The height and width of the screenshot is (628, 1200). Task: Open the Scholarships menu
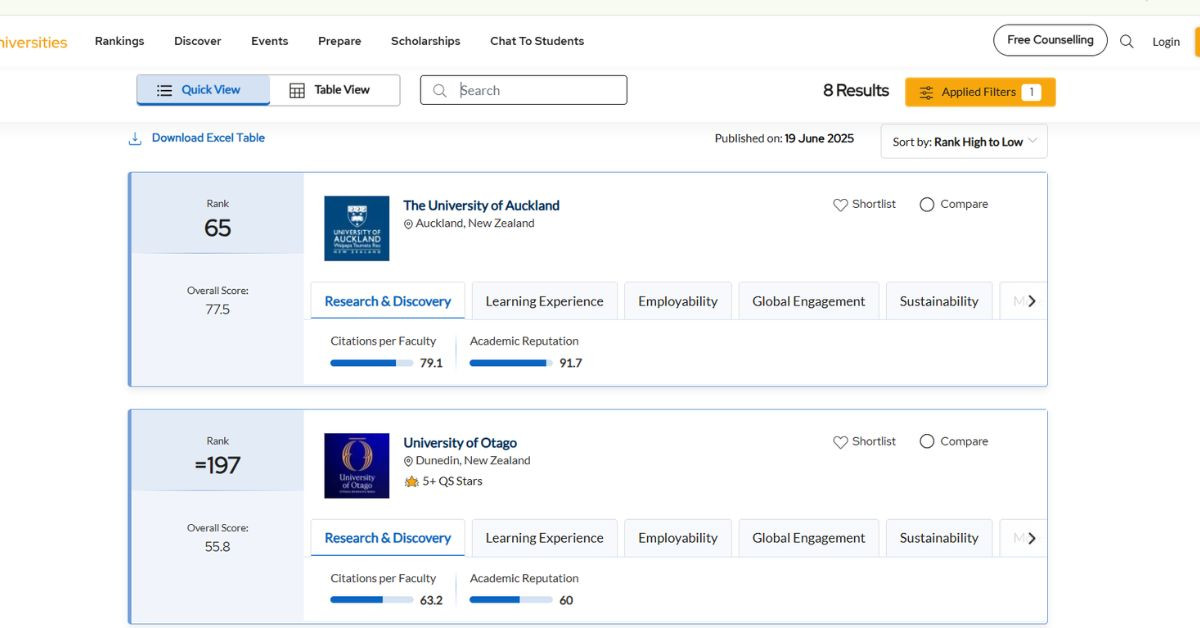coord(426,41)
